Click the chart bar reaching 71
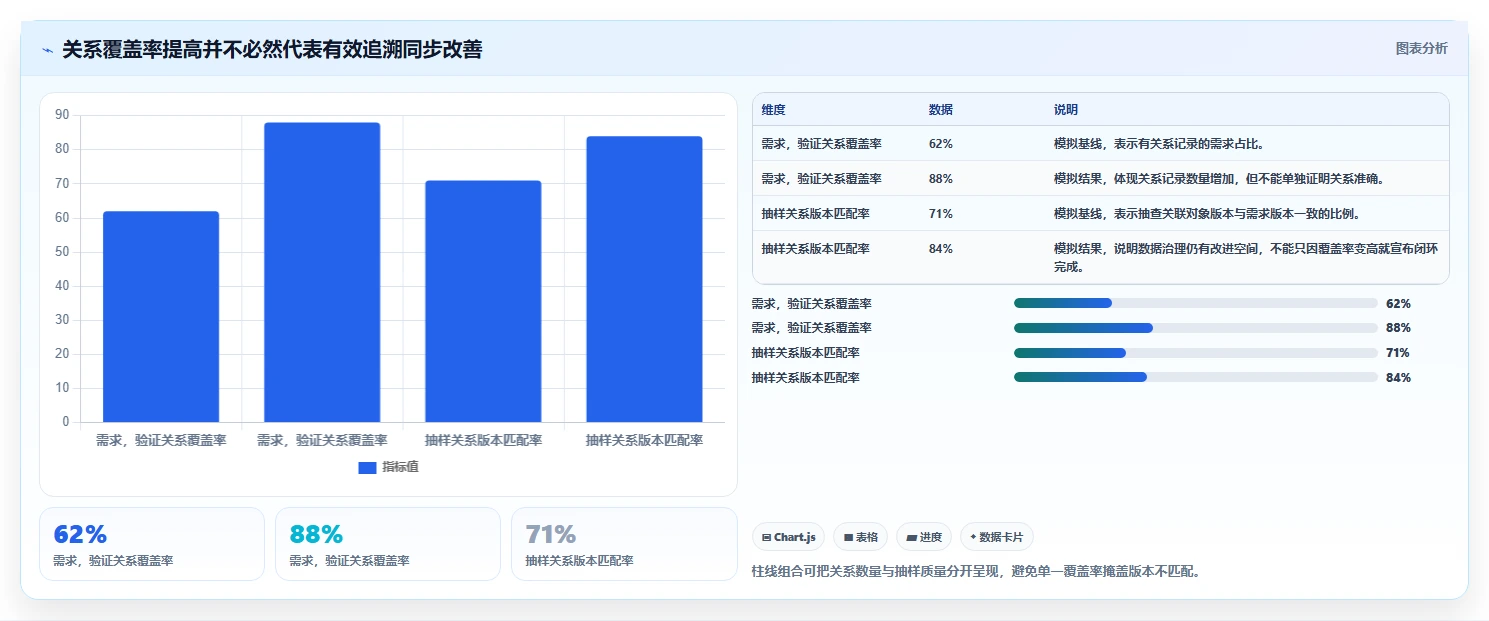The height and width of the screenshot is (621, 1489). pyautogui.click(x=483, y=301)
